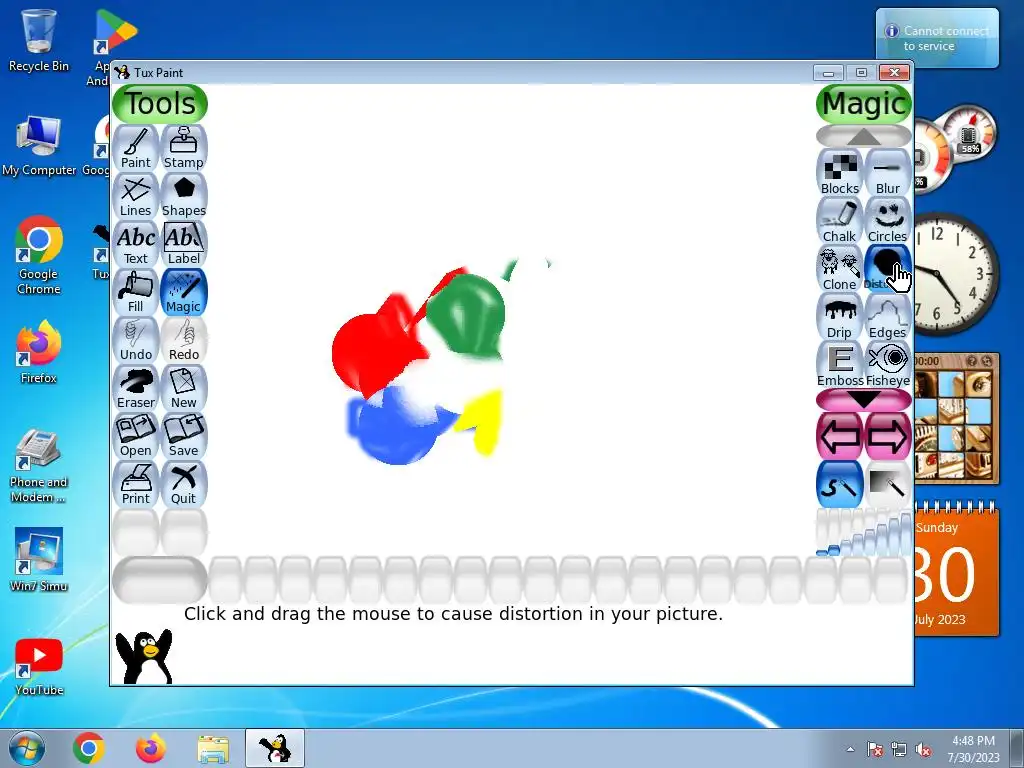Screen dimensions: 1024x768
Task: Activate the Text tool
Action: [136, 244]
